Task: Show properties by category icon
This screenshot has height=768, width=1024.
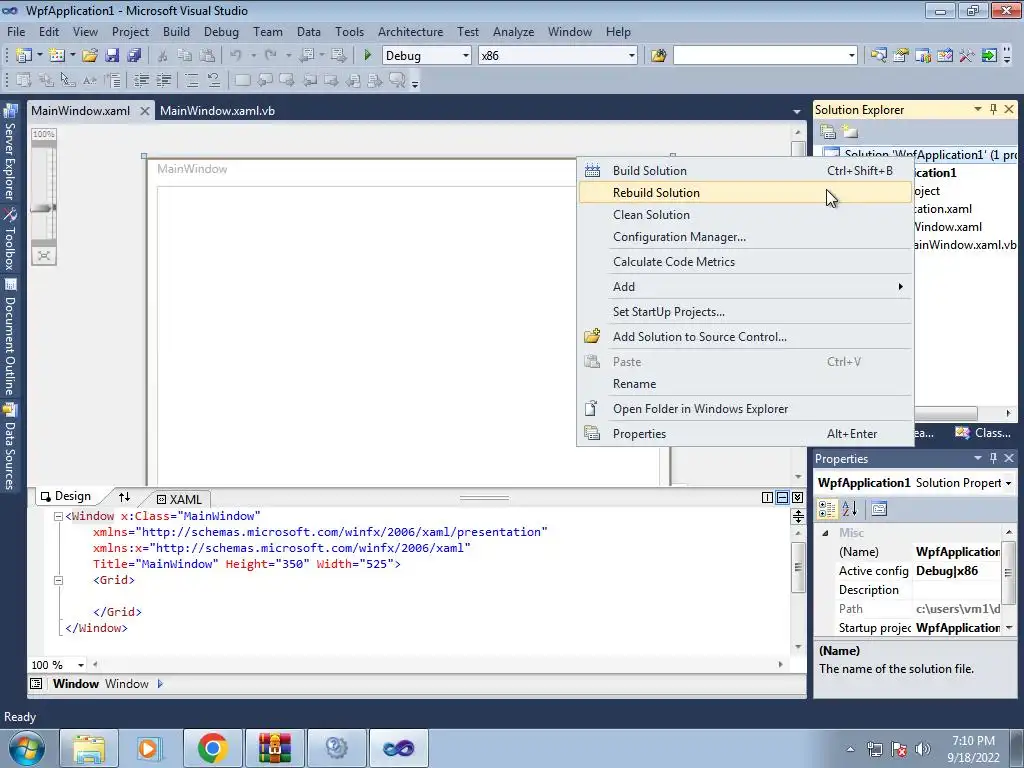Action: point(827,508)
